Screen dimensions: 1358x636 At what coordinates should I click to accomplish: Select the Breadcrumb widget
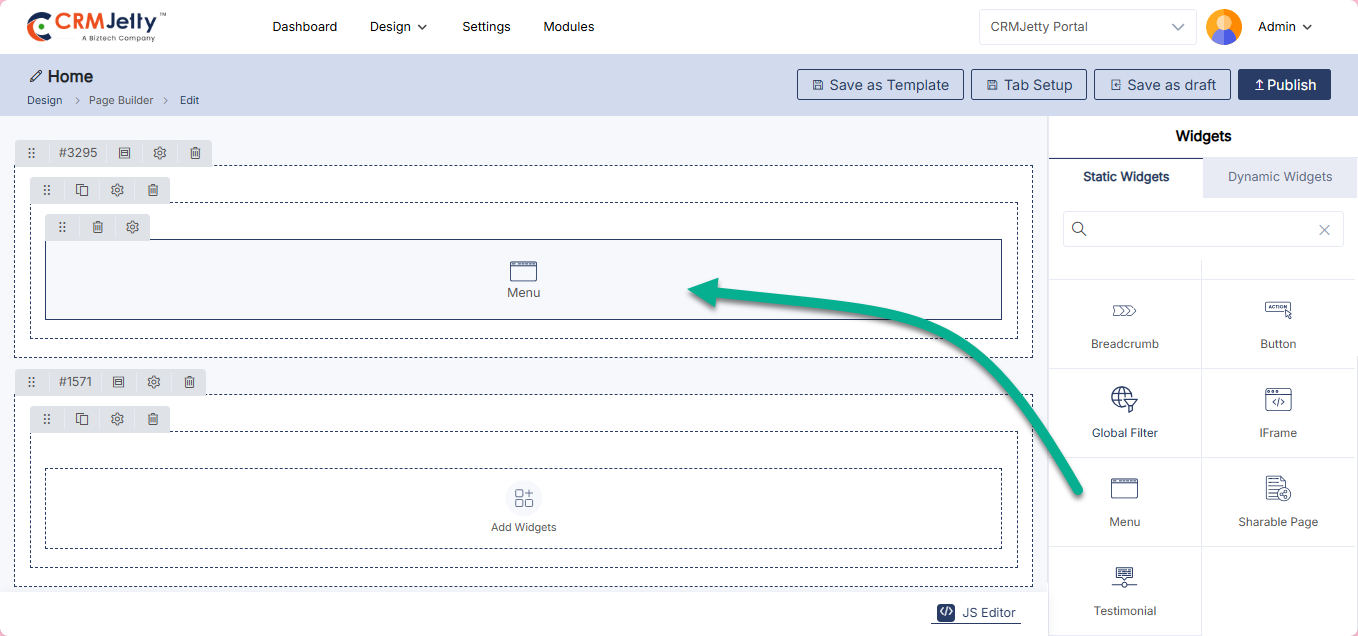1124,324
